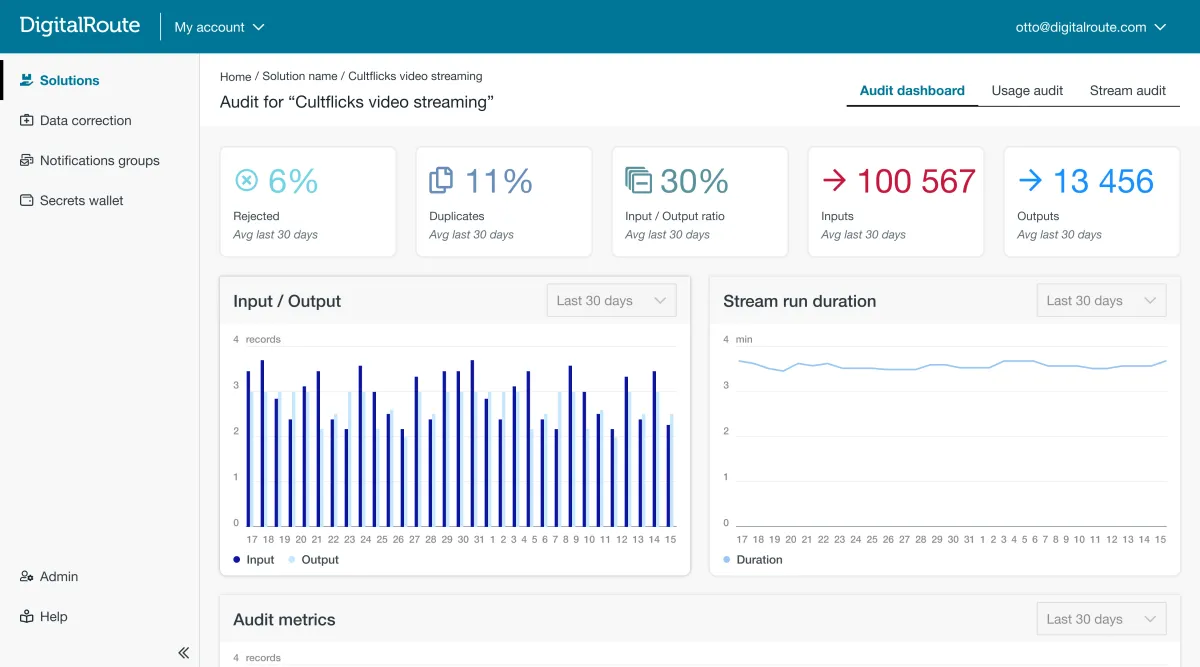Click the Admin icon in sidebar
Image resolution: width=1200 pixels, height=667 pixels.
[27, 576]
